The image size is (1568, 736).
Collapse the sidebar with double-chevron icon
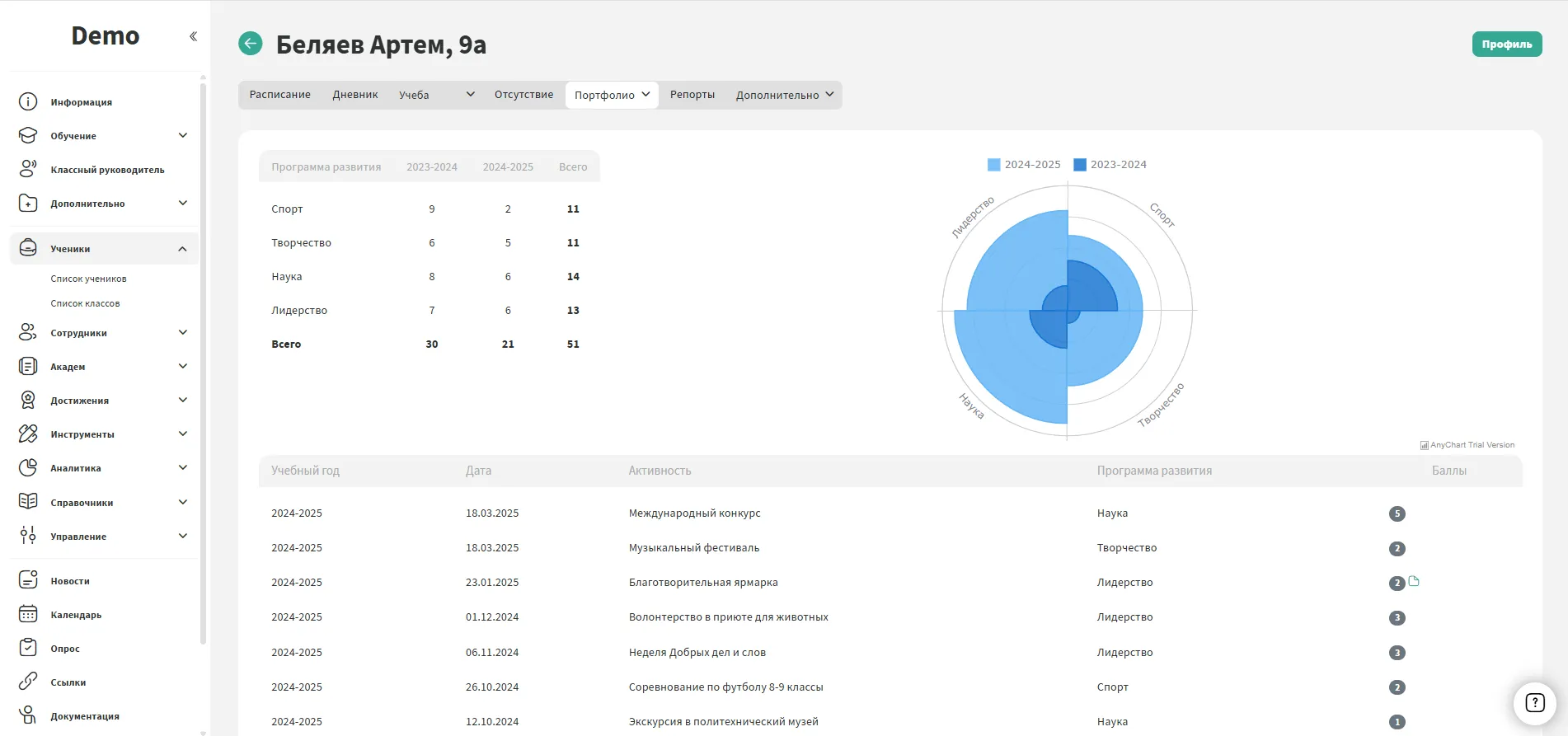point(193,36)
